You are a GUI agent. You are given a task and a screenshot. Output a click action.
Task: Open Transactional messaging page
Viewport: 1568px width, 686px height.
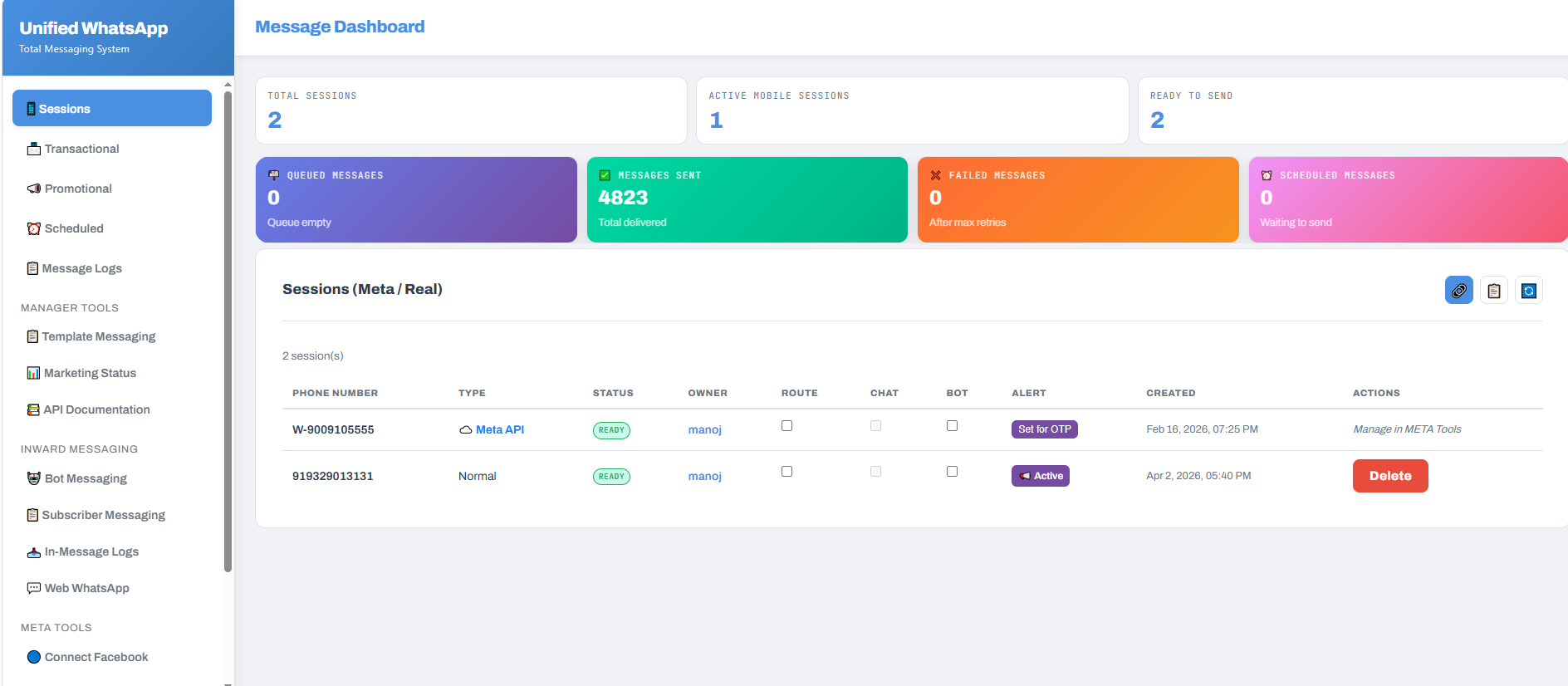point(112,149)
